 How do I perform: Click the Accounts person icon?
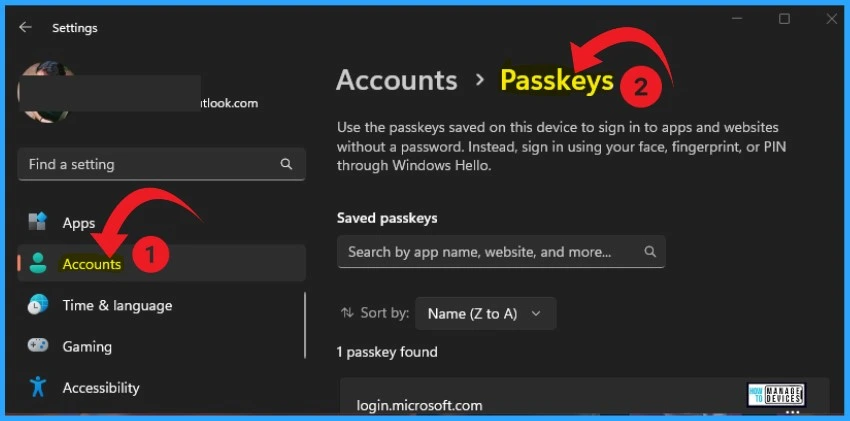[38, 263]
